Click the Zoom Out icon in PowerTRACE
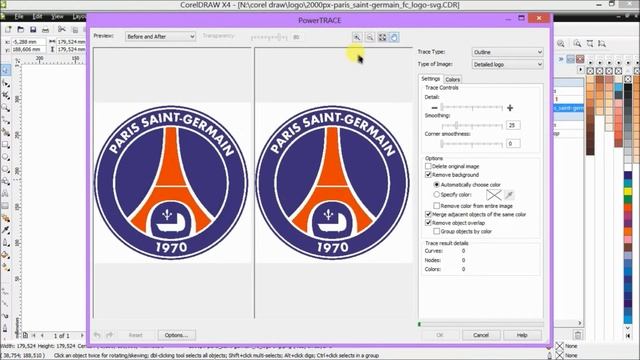This screenshot has width=640, height=360. pos(369,37)
